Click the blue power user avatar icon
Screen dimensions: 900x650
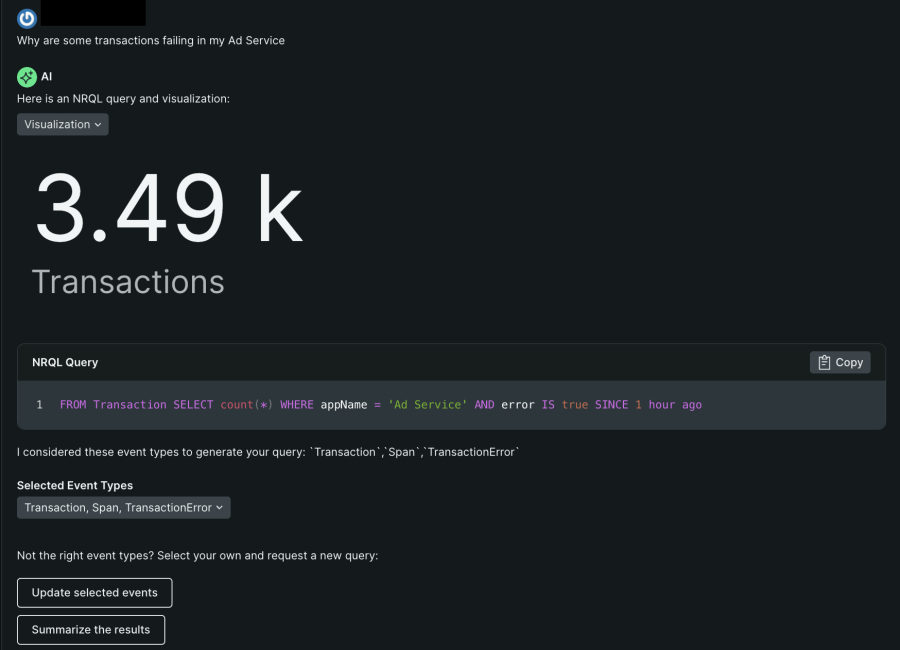tap(27, 18)
